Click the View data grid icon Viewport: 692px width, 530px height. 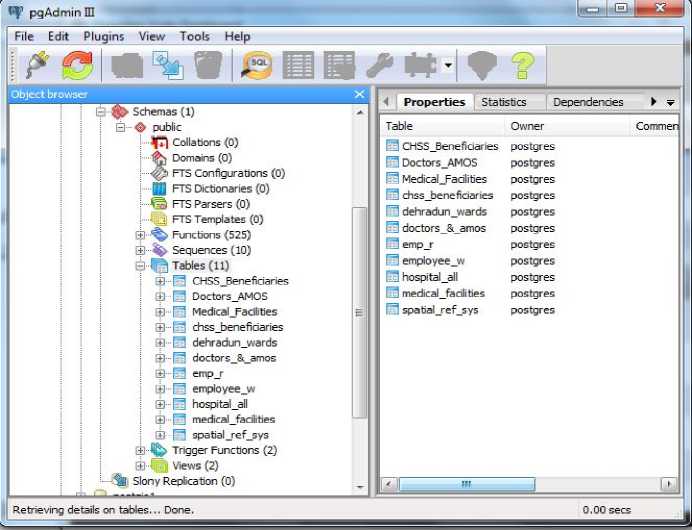pos(298,65)
